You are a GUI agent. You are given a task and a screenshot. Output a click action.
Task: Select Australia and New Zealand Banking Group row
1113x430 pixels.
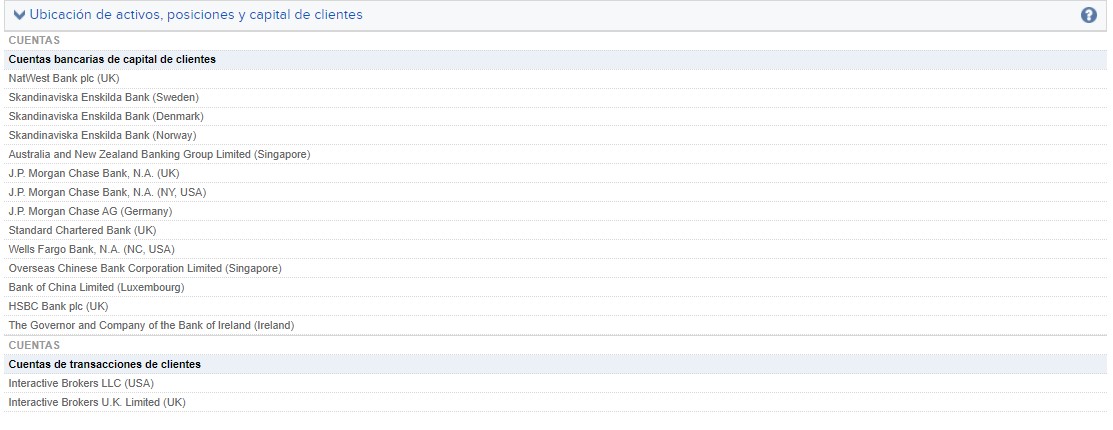159,154
